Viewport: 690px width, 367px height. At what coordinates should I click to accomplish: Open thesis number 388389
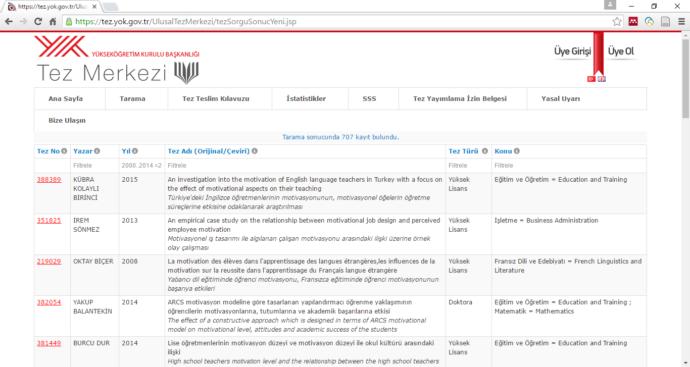click(49, 180)
